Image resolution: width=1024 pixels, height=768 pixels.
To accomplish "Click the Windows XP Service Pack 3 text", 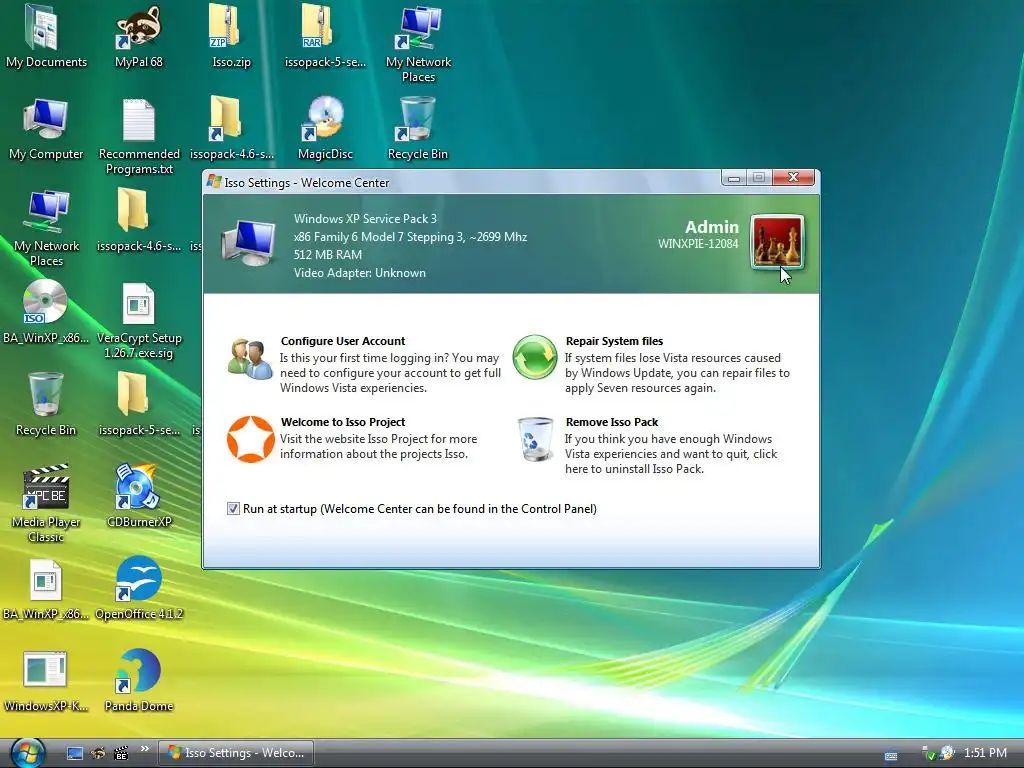I will pos(365,219).
